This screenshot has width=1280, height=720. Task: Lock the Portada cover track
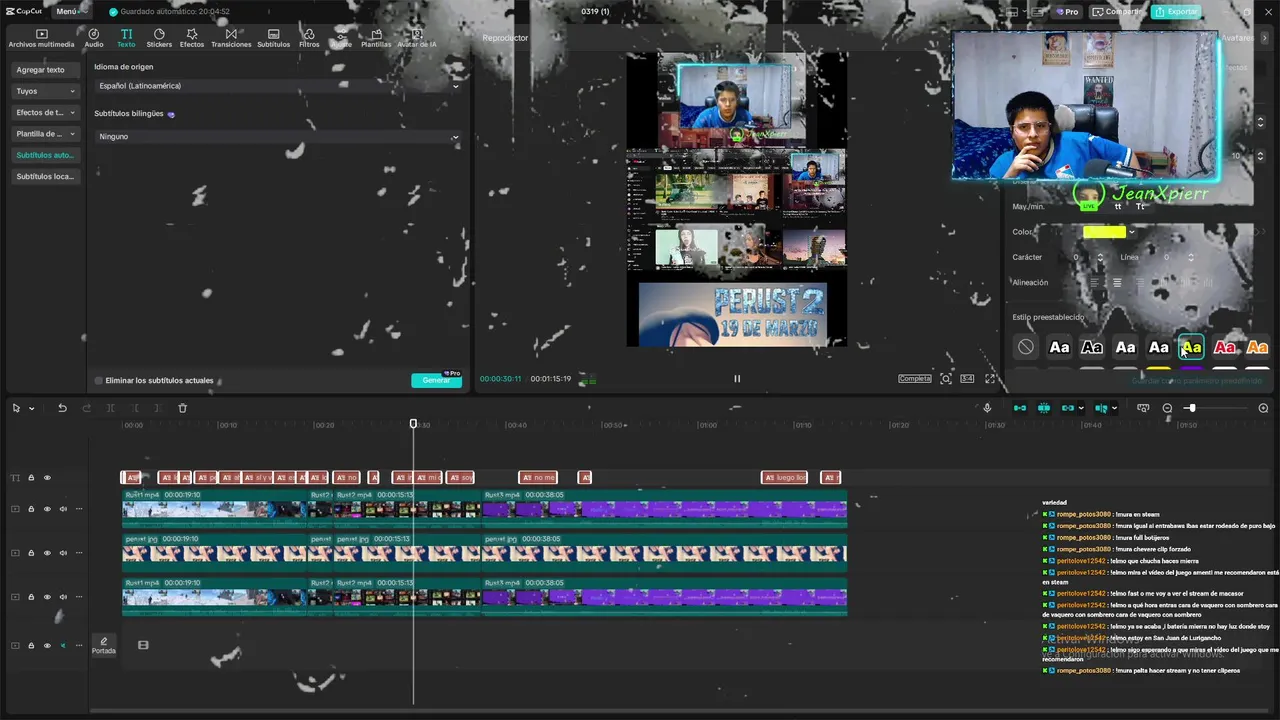point(31,646)
